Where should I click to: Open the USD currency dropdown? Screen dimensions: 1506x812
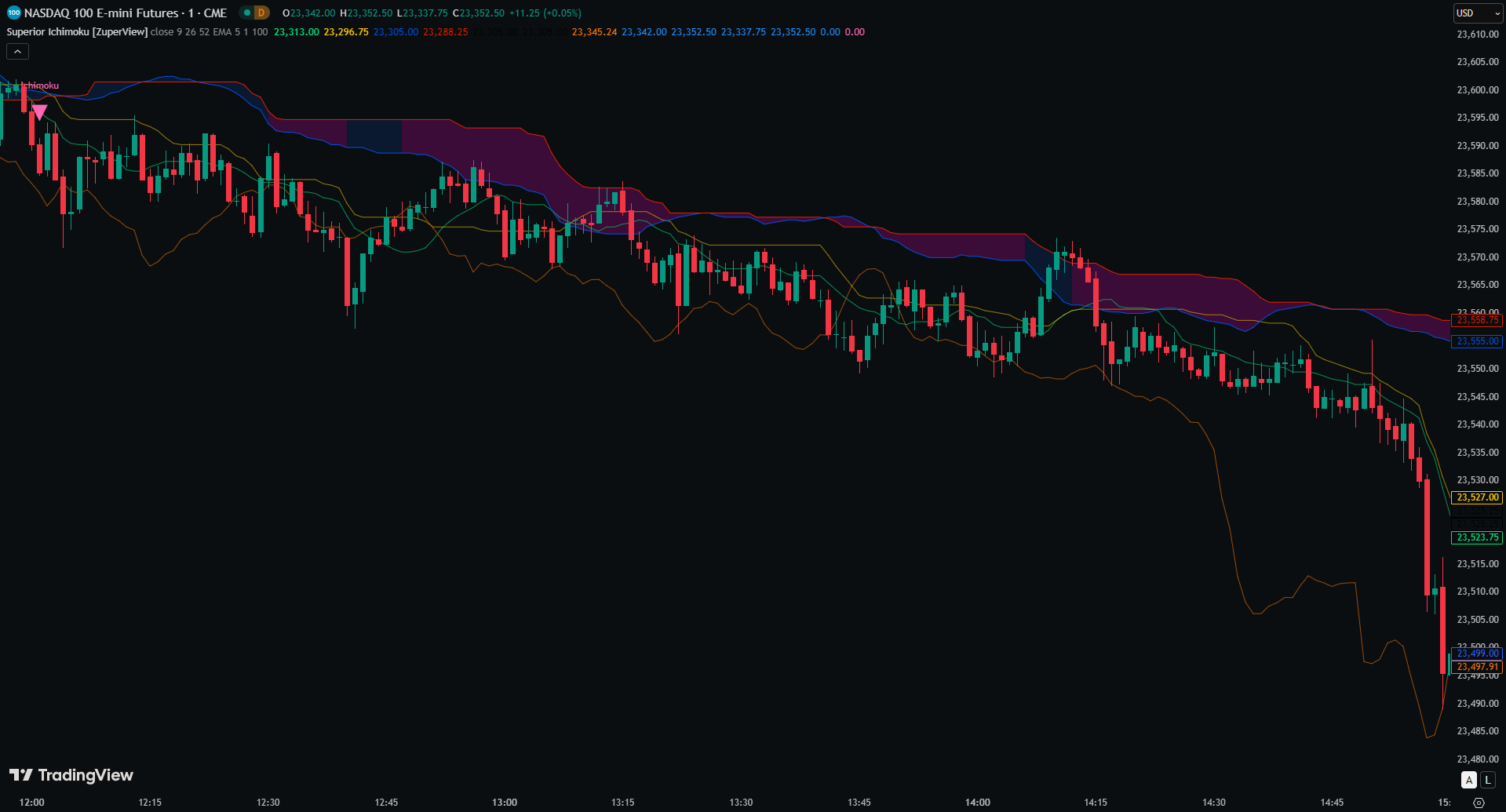coord(1478,13)
